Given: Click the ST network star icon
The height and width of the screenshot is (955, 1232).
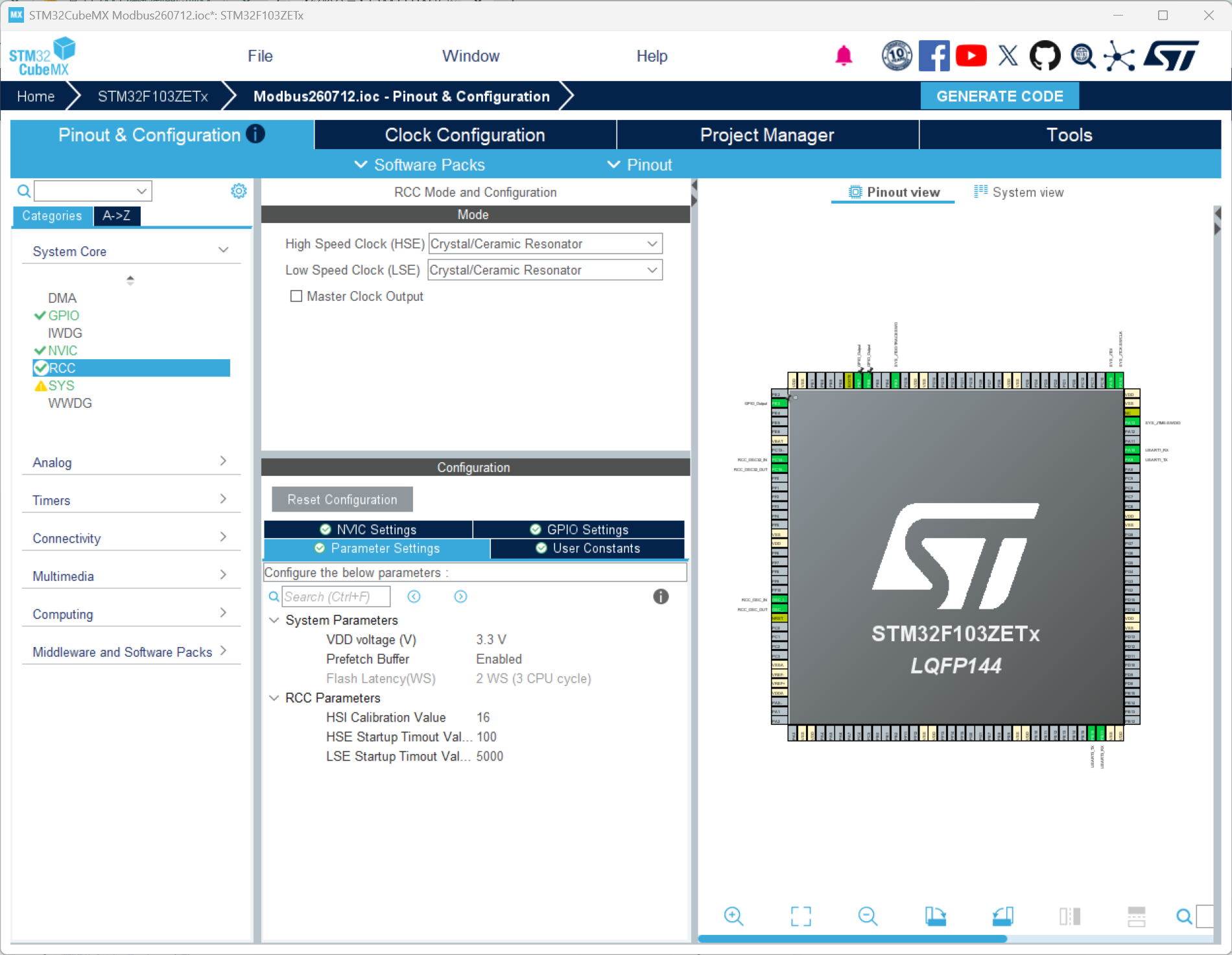Looking at the screenshot, I should point(1120,56).
